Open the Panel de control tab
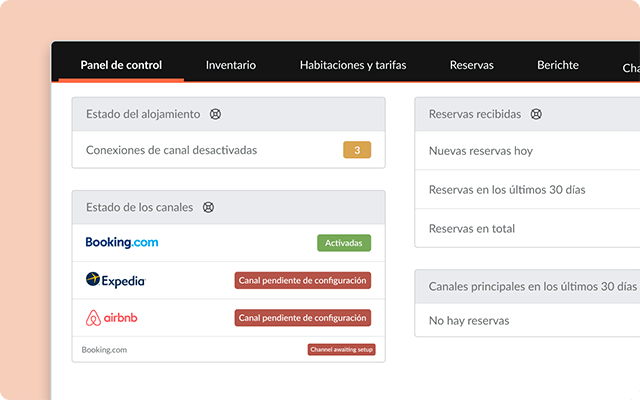Screen dimensions: 640x400 coord(119,65)
